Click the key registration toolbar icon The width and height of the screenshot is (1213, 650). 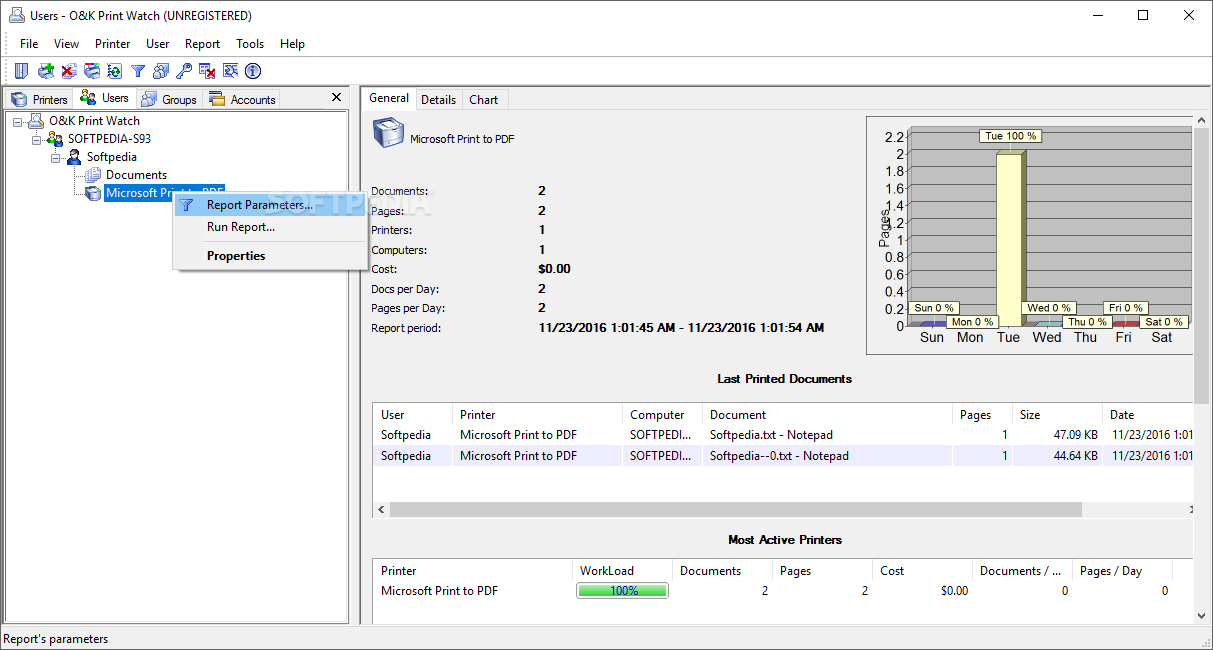pos(184,71)
